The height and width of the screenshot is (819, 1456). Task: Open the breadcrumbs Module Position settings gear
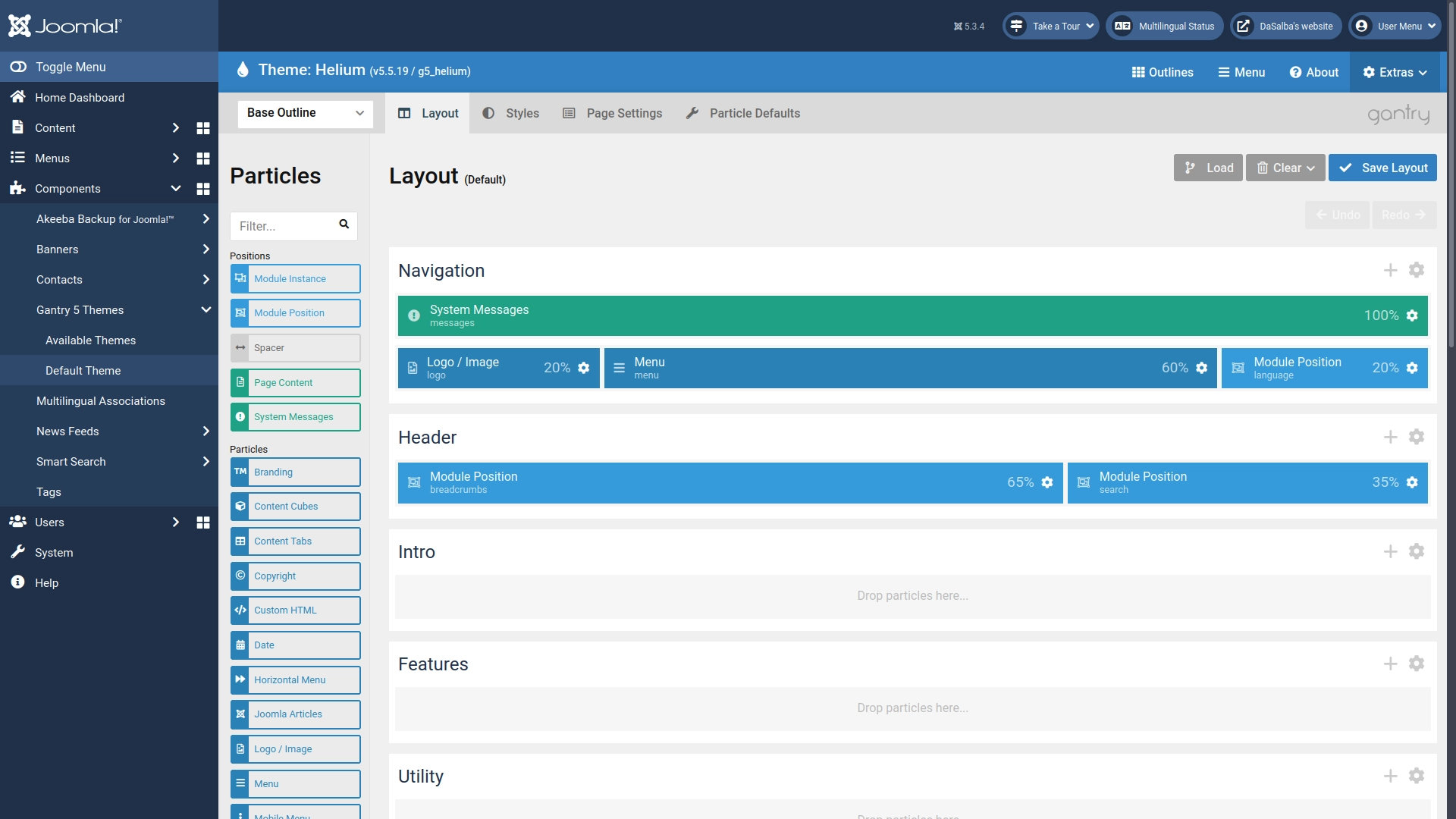click(x=1047, y=482)
